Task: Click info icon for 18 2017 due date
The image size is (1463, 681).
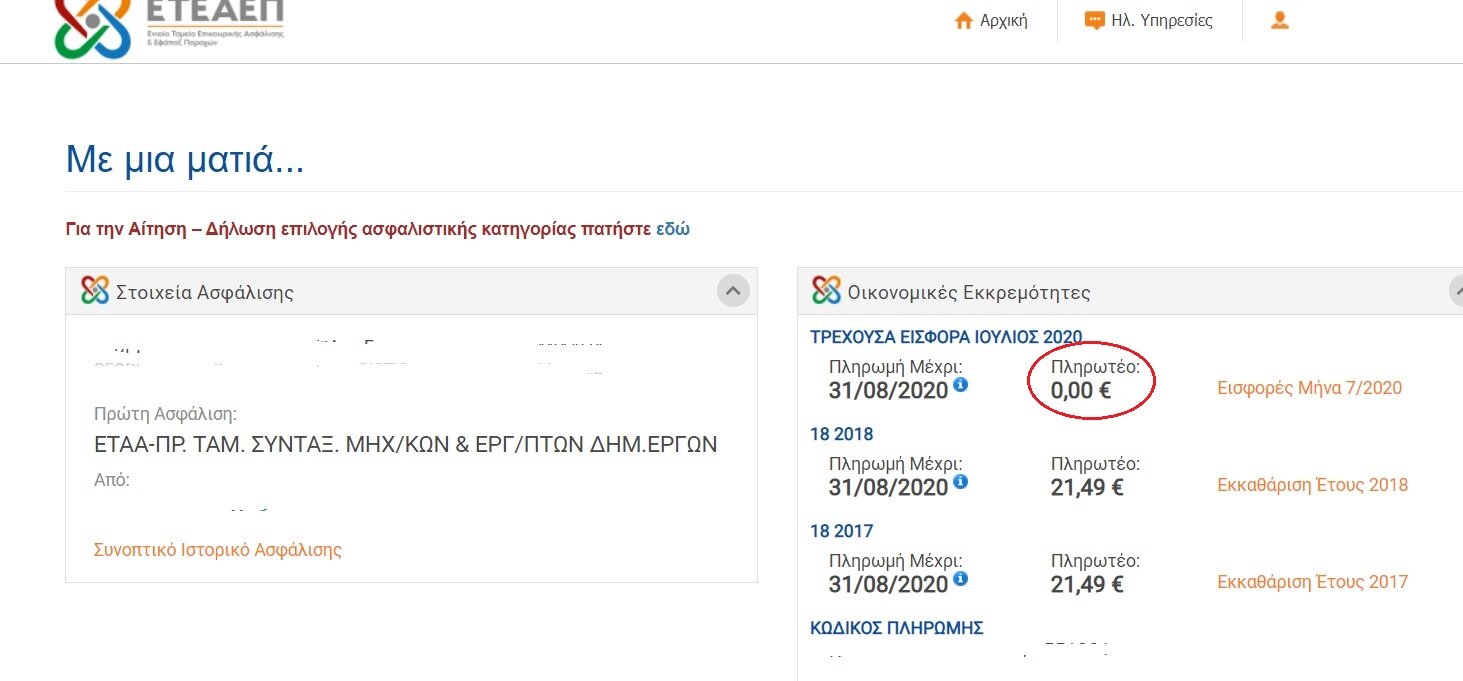Action: tap(960, 578)
